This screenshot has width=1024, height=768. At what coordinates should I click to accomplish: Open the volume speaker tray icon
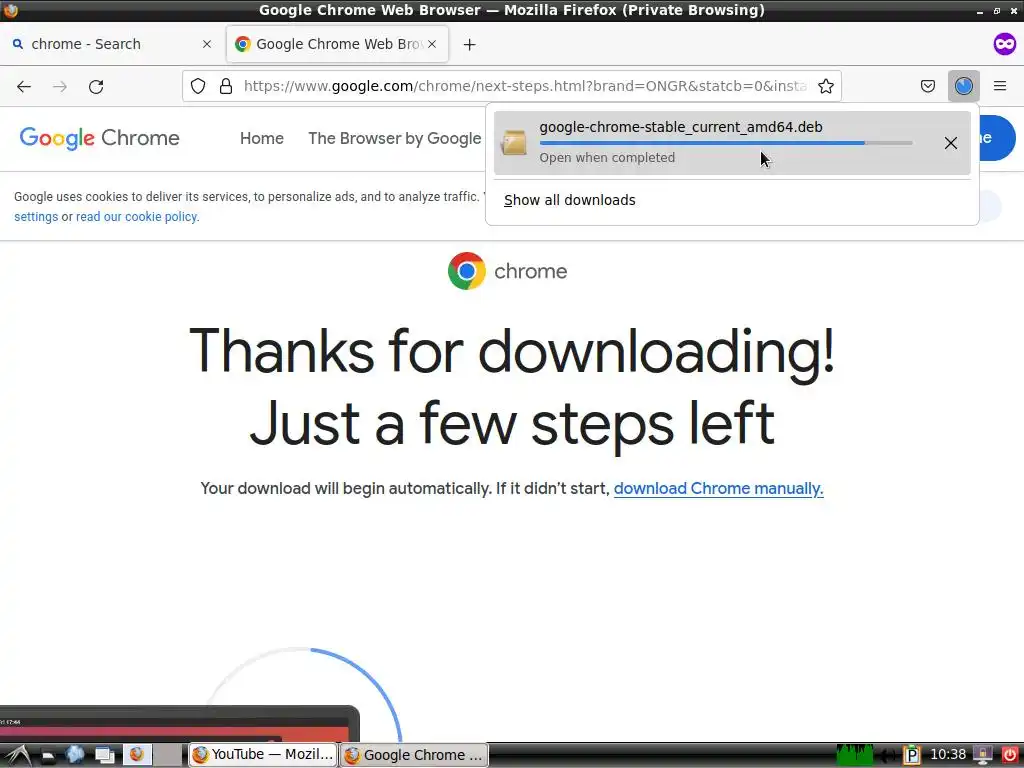pyautogui.click(x=886, y=756)
